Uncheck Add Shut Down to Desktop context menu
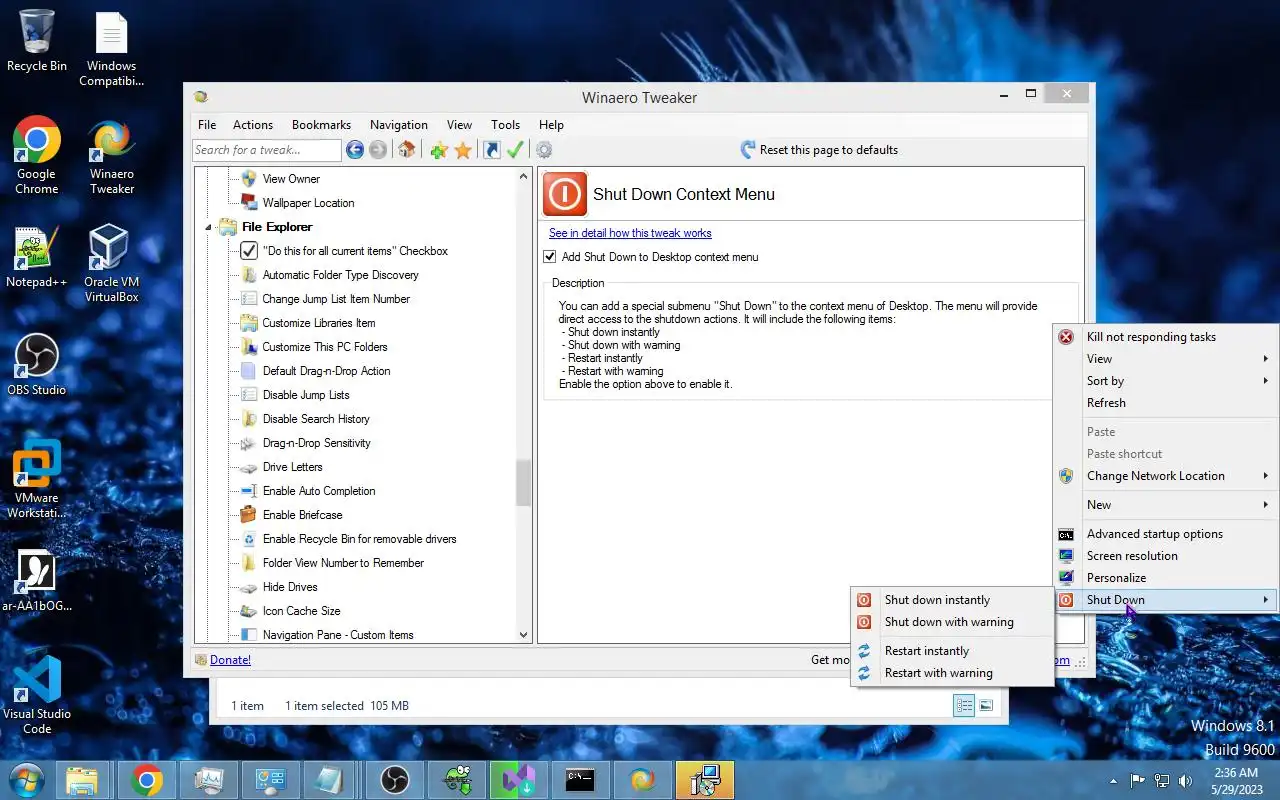 click(549, 257)
